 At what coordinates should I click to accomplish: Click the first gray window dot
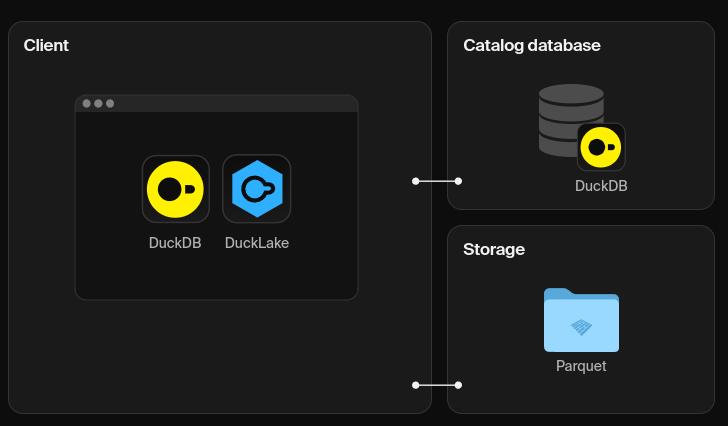click(86, 103)
